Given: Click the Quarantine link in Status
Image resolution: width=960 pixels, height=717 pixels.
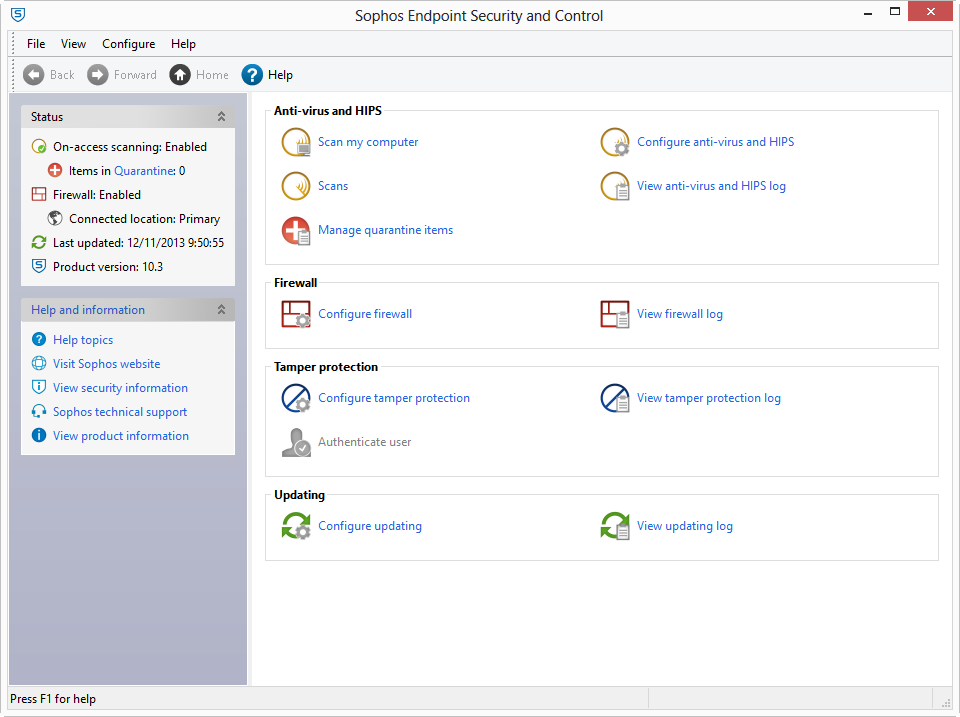Looking at the screenshot, I should (x=144, y=171).
